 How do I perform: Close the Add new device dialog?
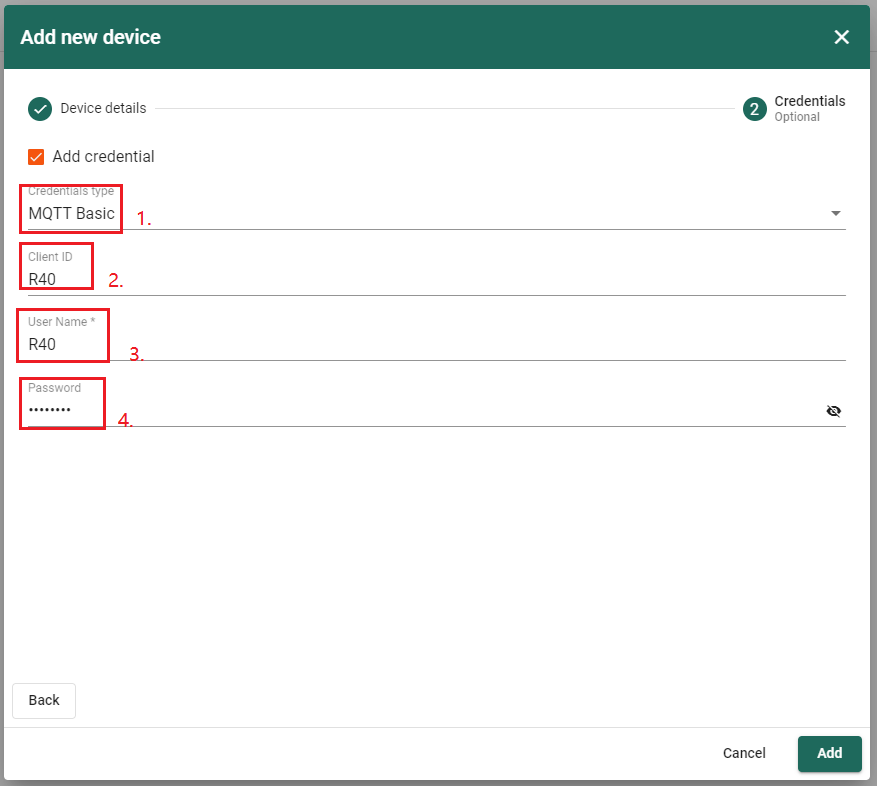(841, 37)
